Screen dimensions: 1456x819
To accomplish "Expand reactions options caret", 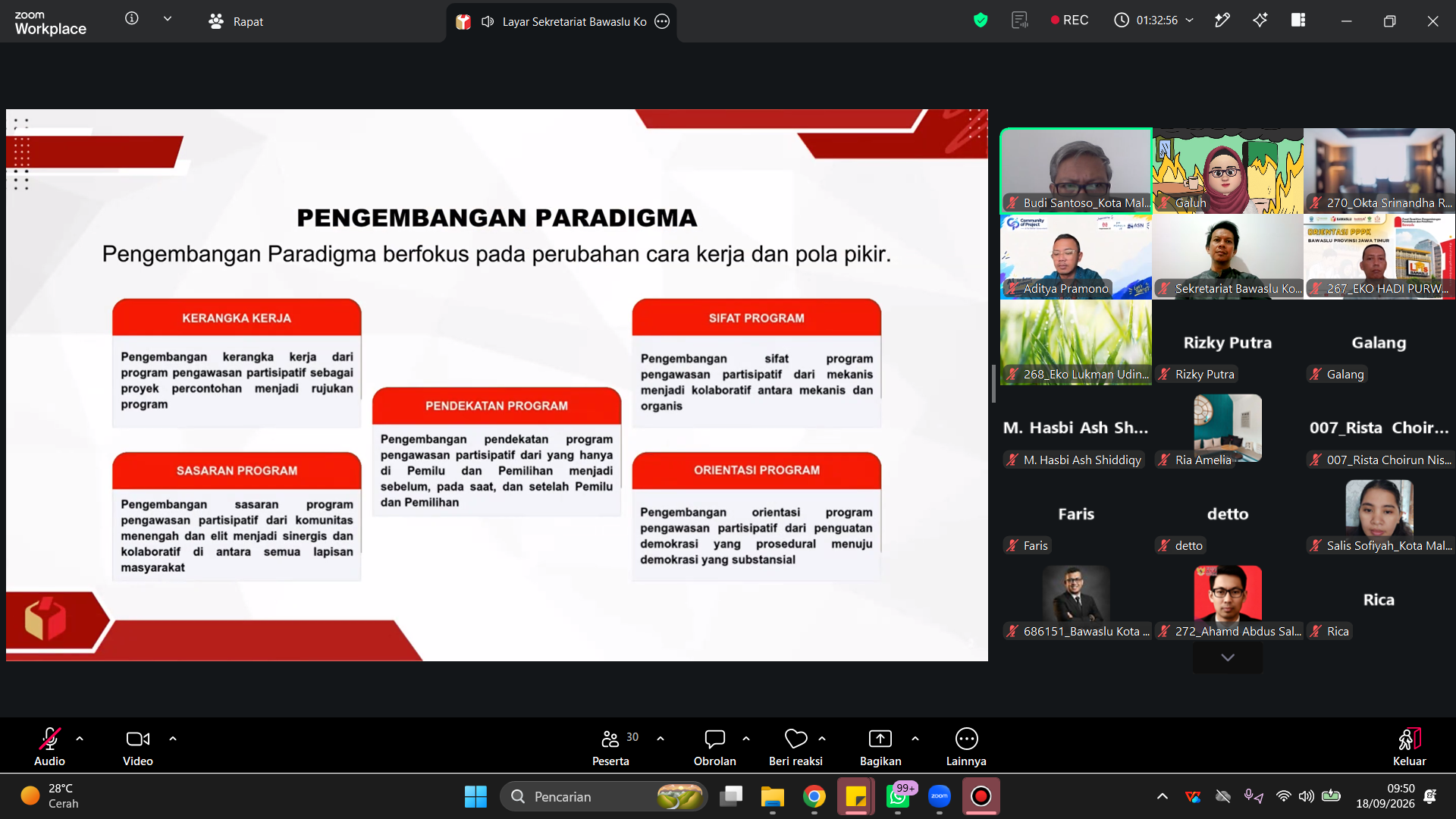I will [822, 739].
